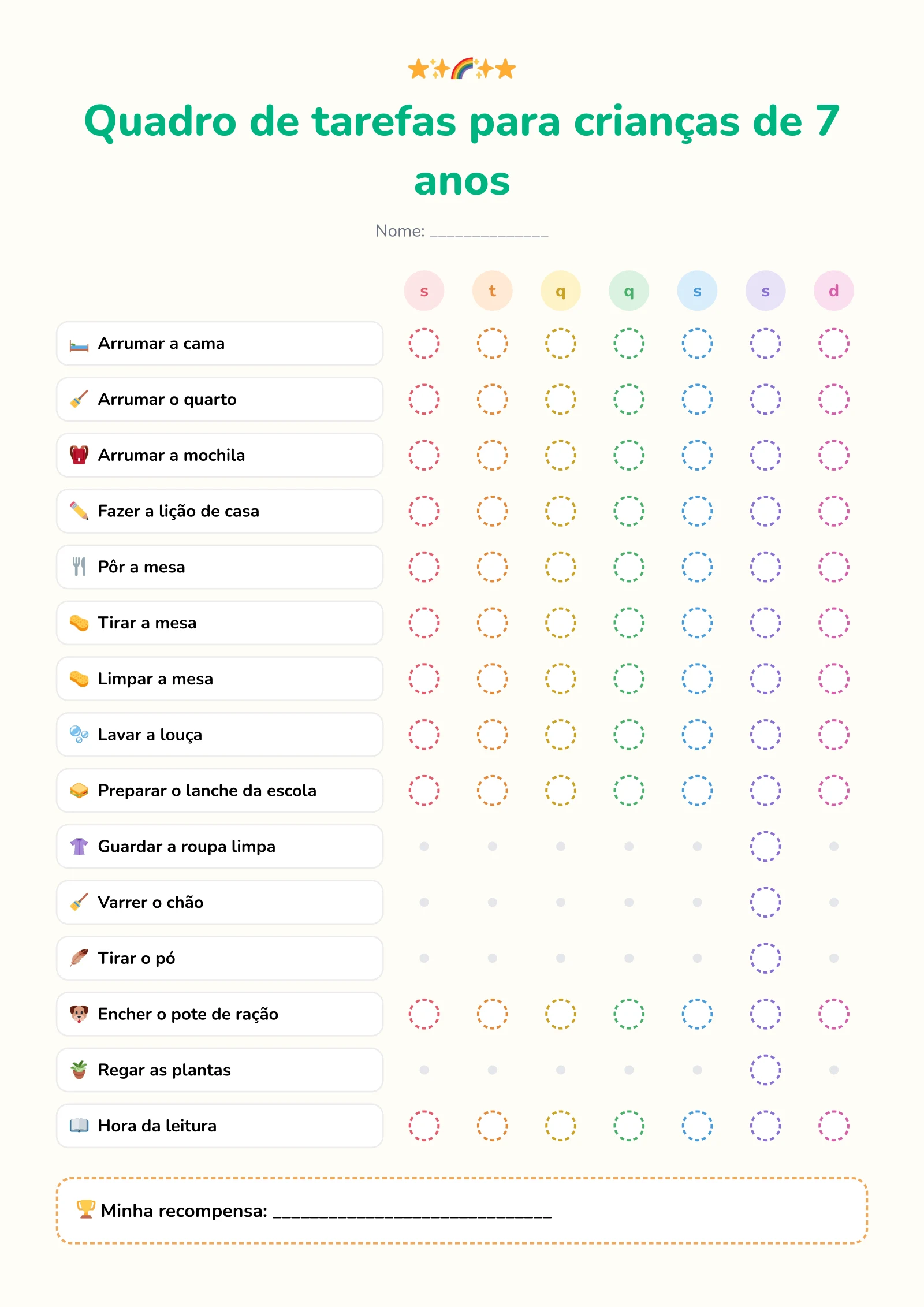Click the Minha recompensa blank line
Screen dimensions: 924x1307
pos(412,1212)
